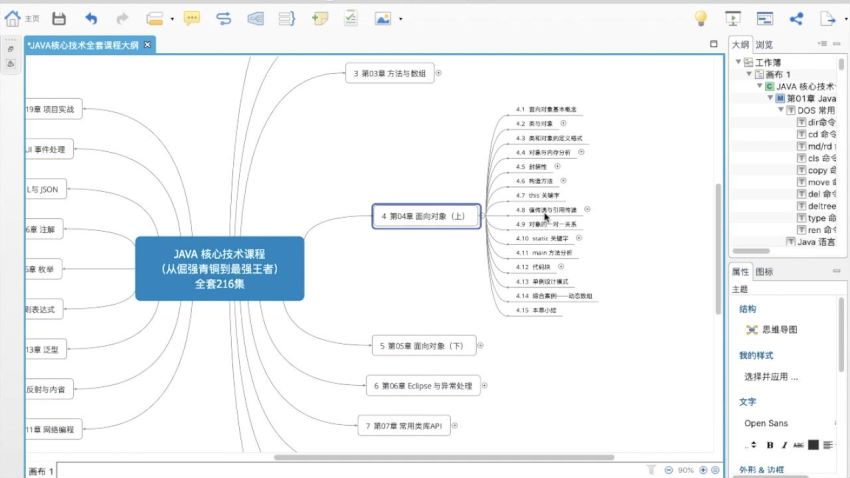Select the 项目实战 chapter topic
850x478 pixels.
pyautogui.click(x=53, y=109)
